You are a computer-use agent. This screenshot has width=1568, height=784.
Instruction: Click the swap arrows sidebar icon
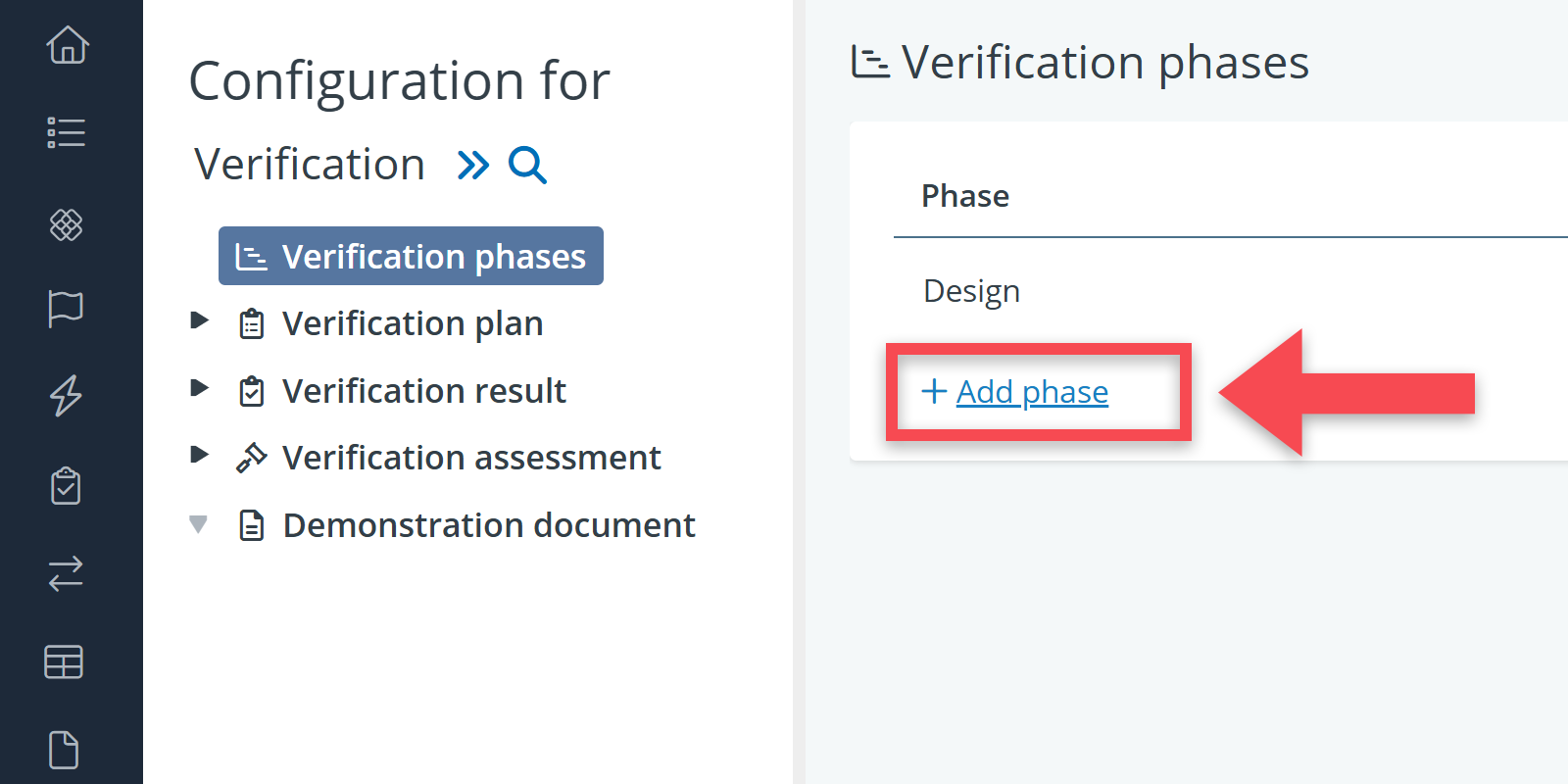(x=66, y=573)
